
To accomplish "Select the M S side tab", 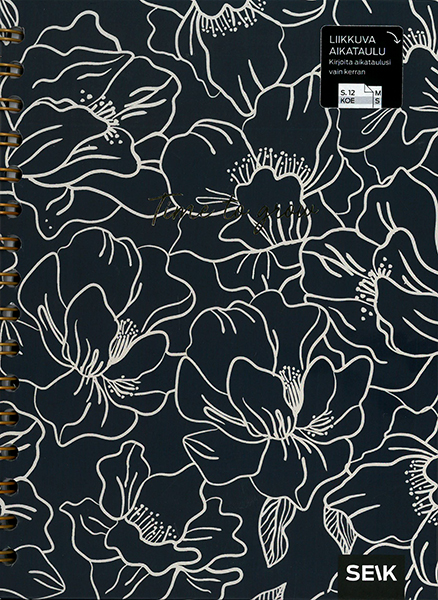I will click(377, 97).
